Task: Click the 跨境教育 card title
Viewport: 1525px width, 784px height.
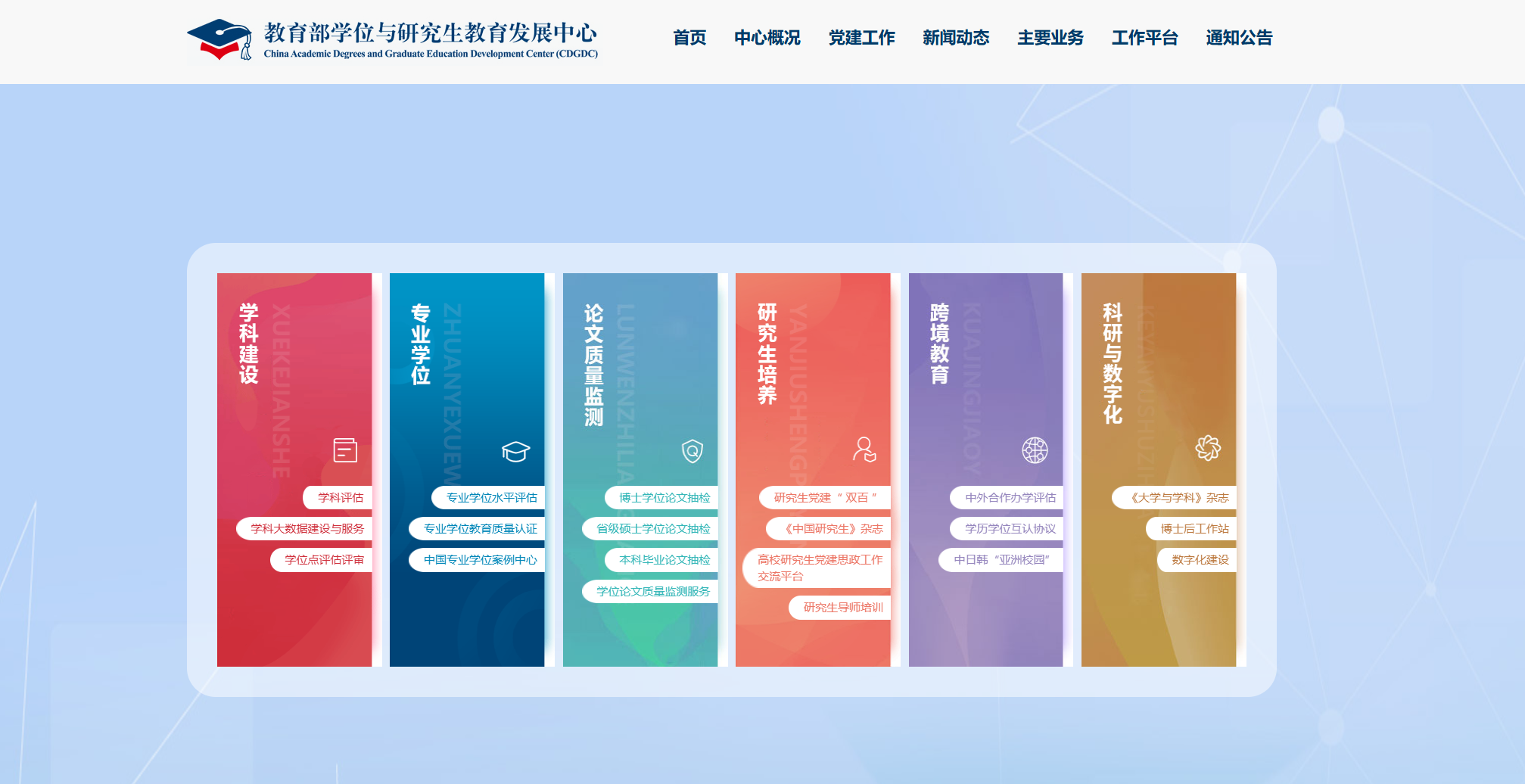Action: [940, 344]
